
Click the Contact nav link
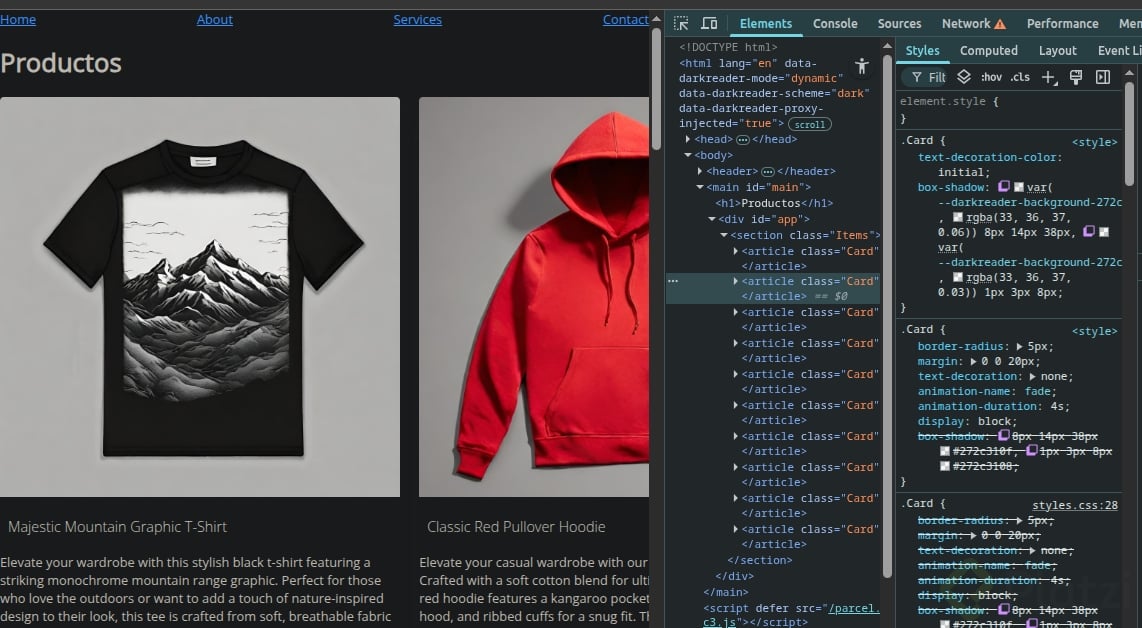[625, 20]
